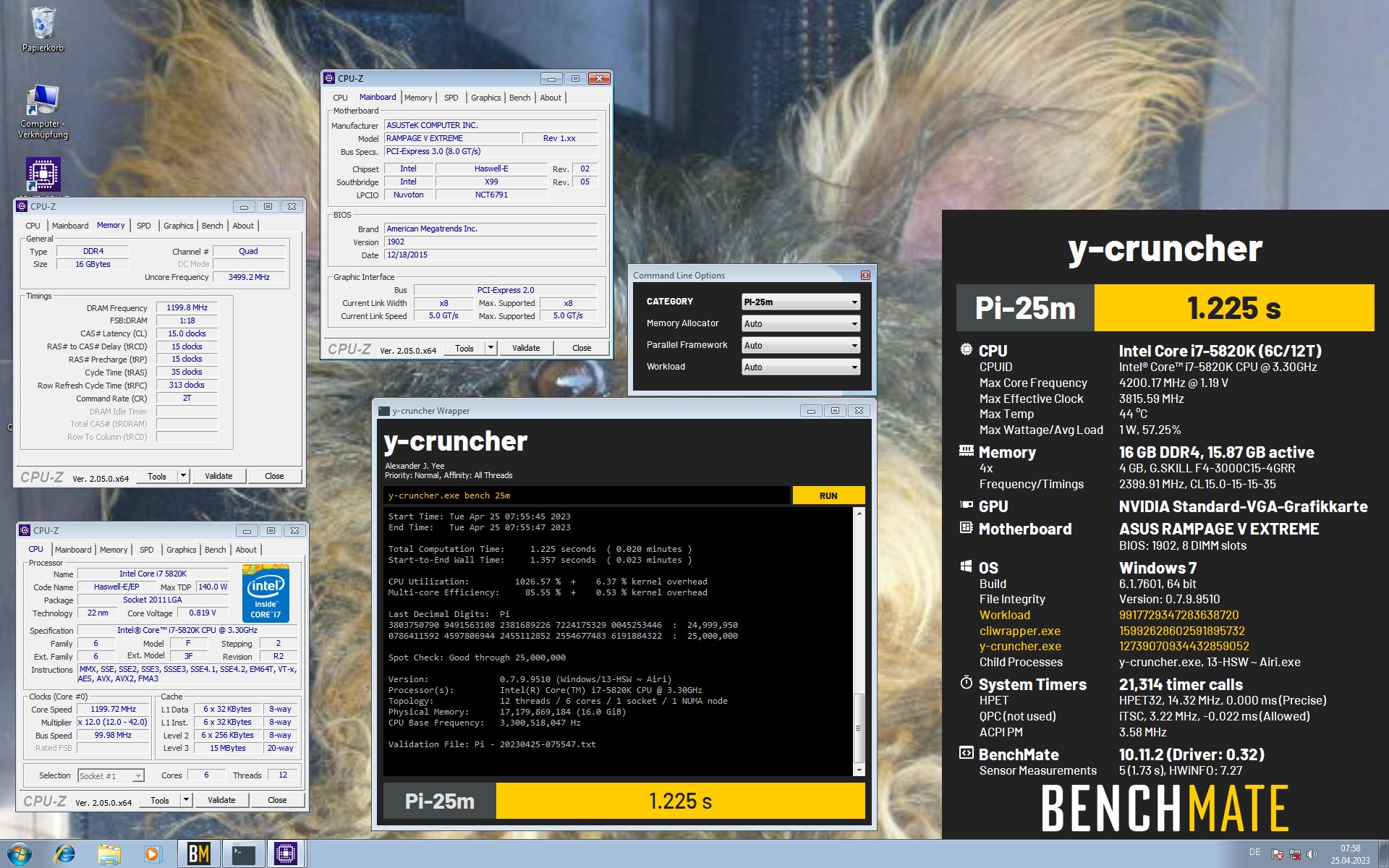Launch Internet Explorer from the taskbar
This screenshot has height=868, width=1389.
tap(65, 854)
